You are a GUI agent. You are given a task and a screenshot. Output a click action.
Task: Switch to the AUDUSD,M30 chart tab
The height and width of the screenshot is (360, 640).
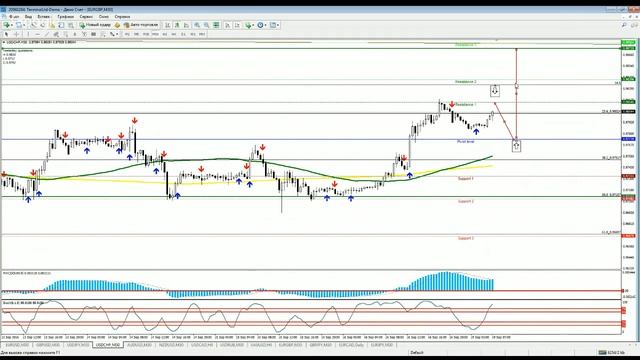click(x=139, y=345)
